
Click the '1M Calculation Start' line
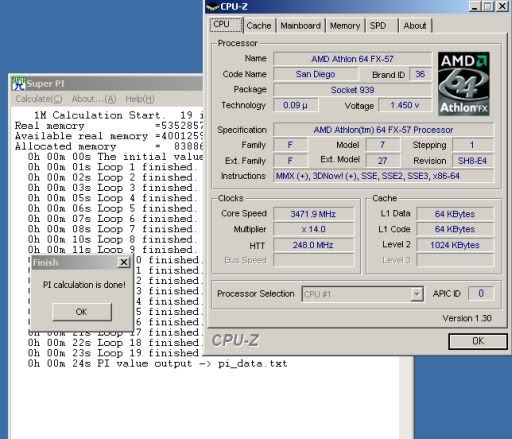coord(118,115)
